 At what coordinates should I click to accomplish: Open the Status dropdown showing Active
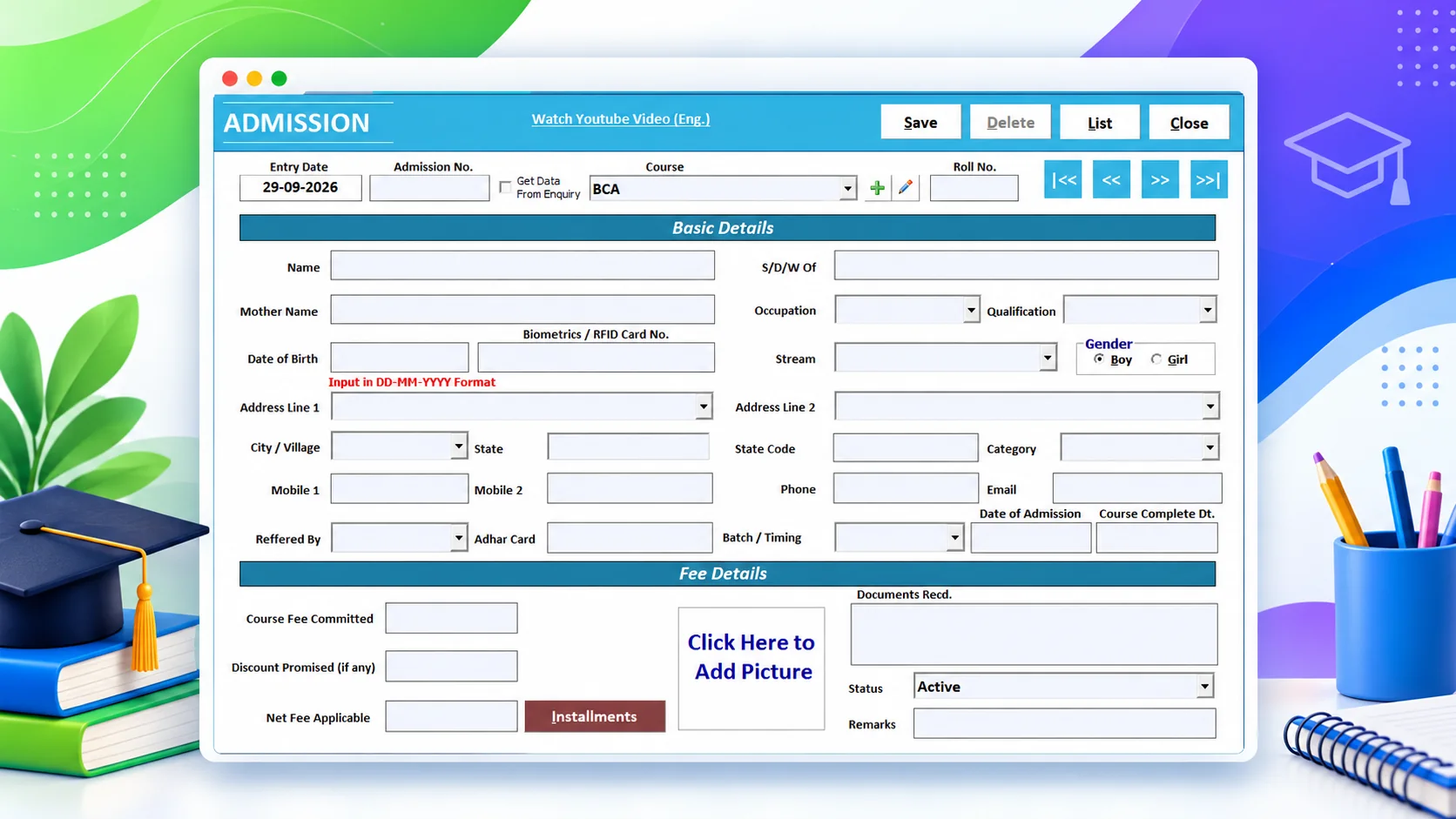(1204, 686)
